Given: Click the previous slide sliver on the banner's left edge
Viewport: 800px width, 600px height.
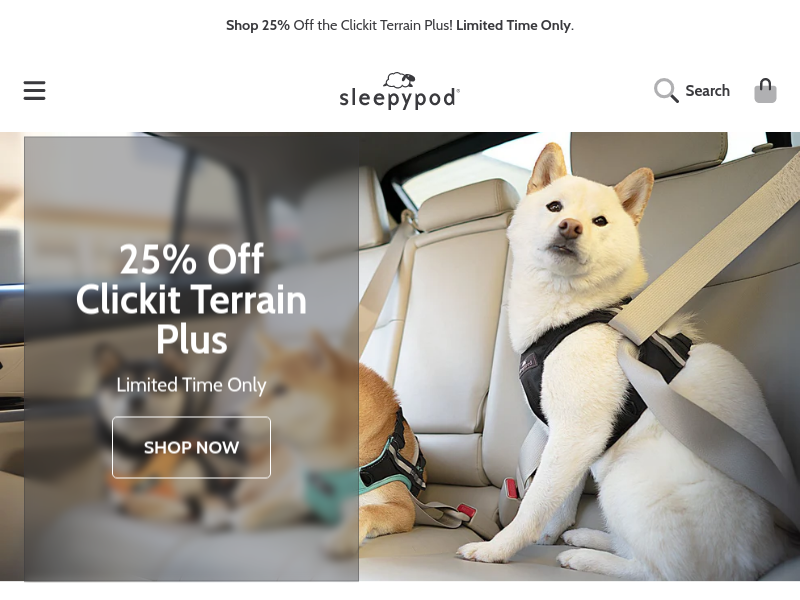Looking at the screenshot, I should pos(12,356).
